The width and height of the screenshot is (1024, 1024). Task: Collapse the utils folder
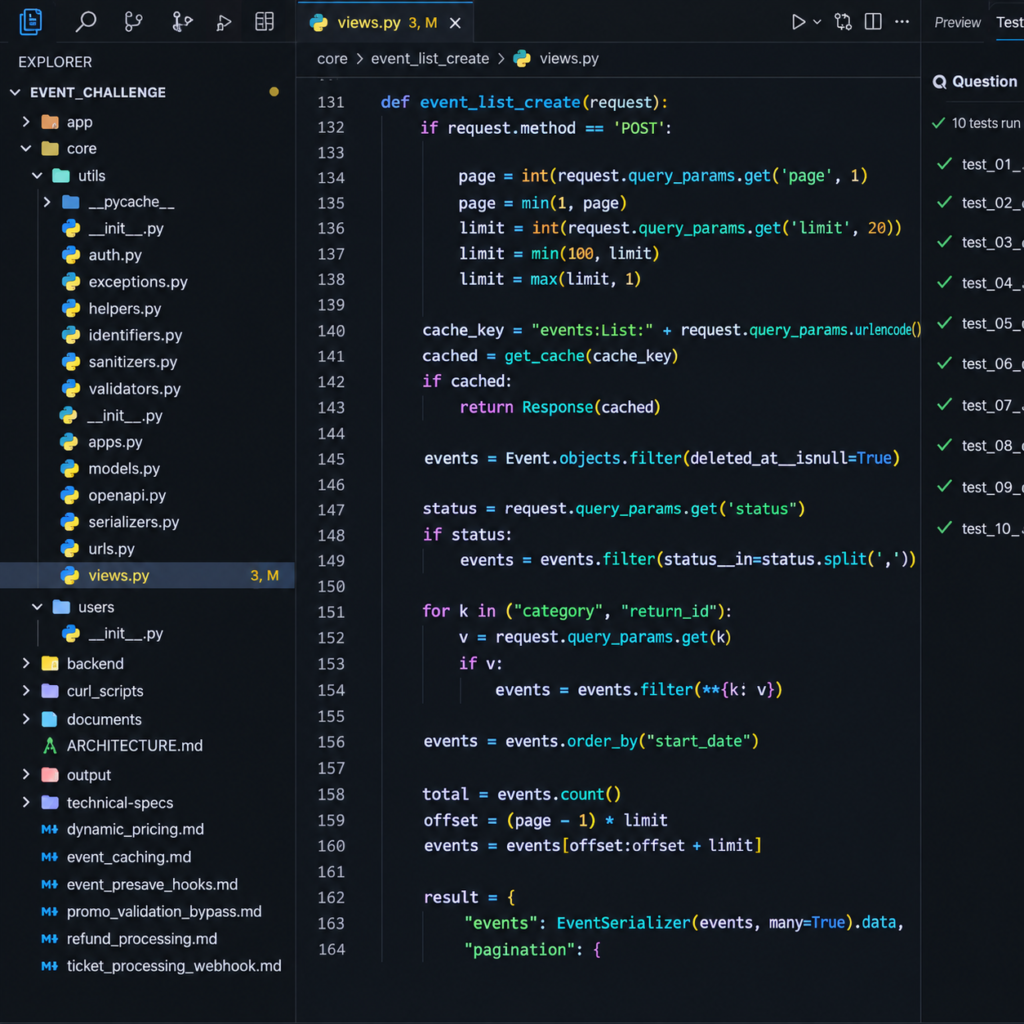(37, 176)
